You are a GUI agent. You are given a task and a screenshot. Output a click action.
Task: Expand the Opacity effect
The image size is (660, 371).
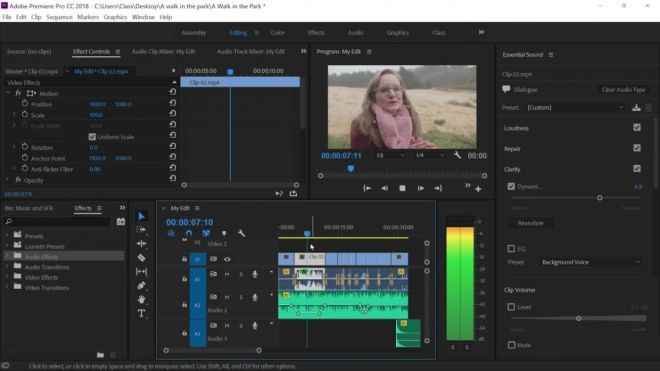(x=8, y=180)
